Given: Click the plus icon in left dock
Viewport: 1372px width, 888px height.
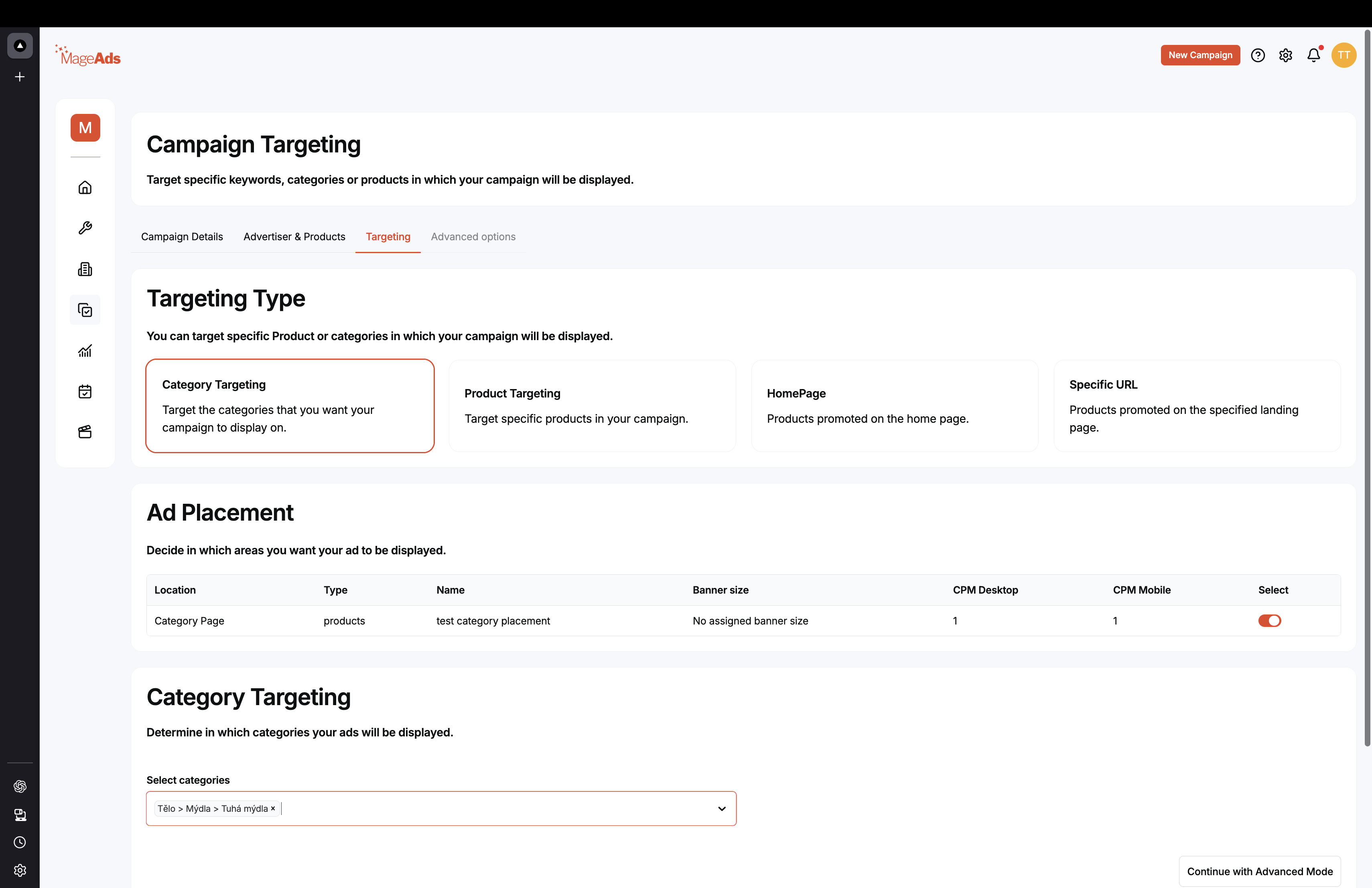Looking at the screenshot, I should 20,77.
